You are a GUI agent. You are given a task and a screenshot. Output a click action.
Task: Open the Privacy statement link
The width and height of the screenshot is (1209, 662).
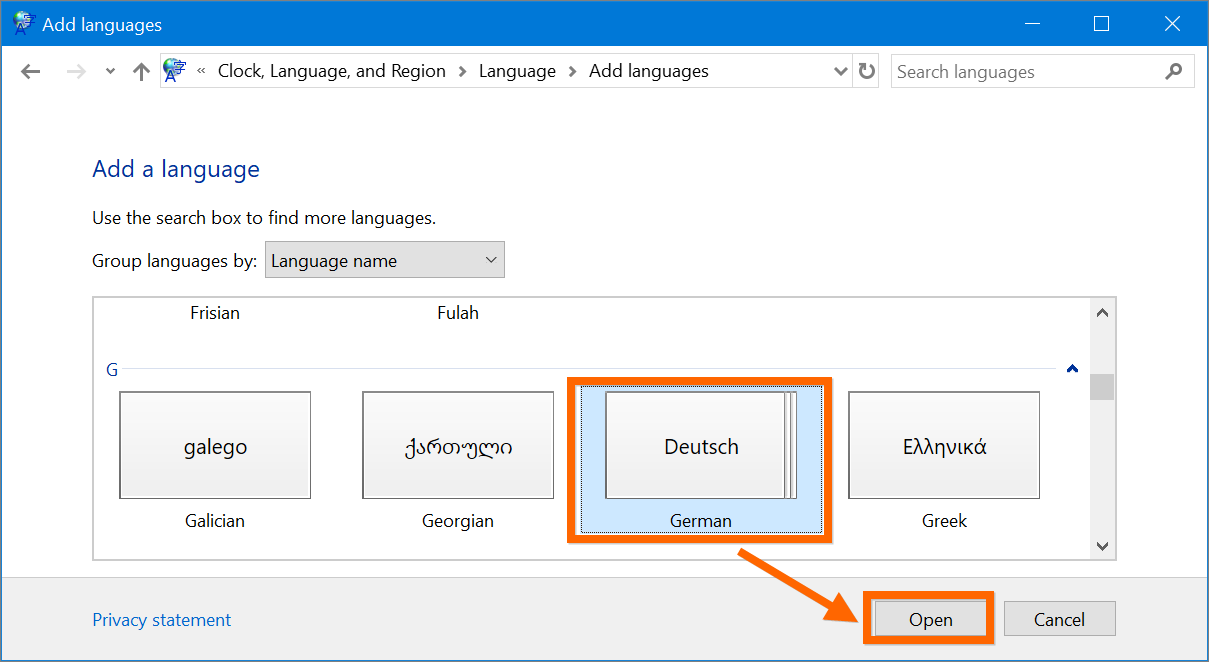coord(161,620)
